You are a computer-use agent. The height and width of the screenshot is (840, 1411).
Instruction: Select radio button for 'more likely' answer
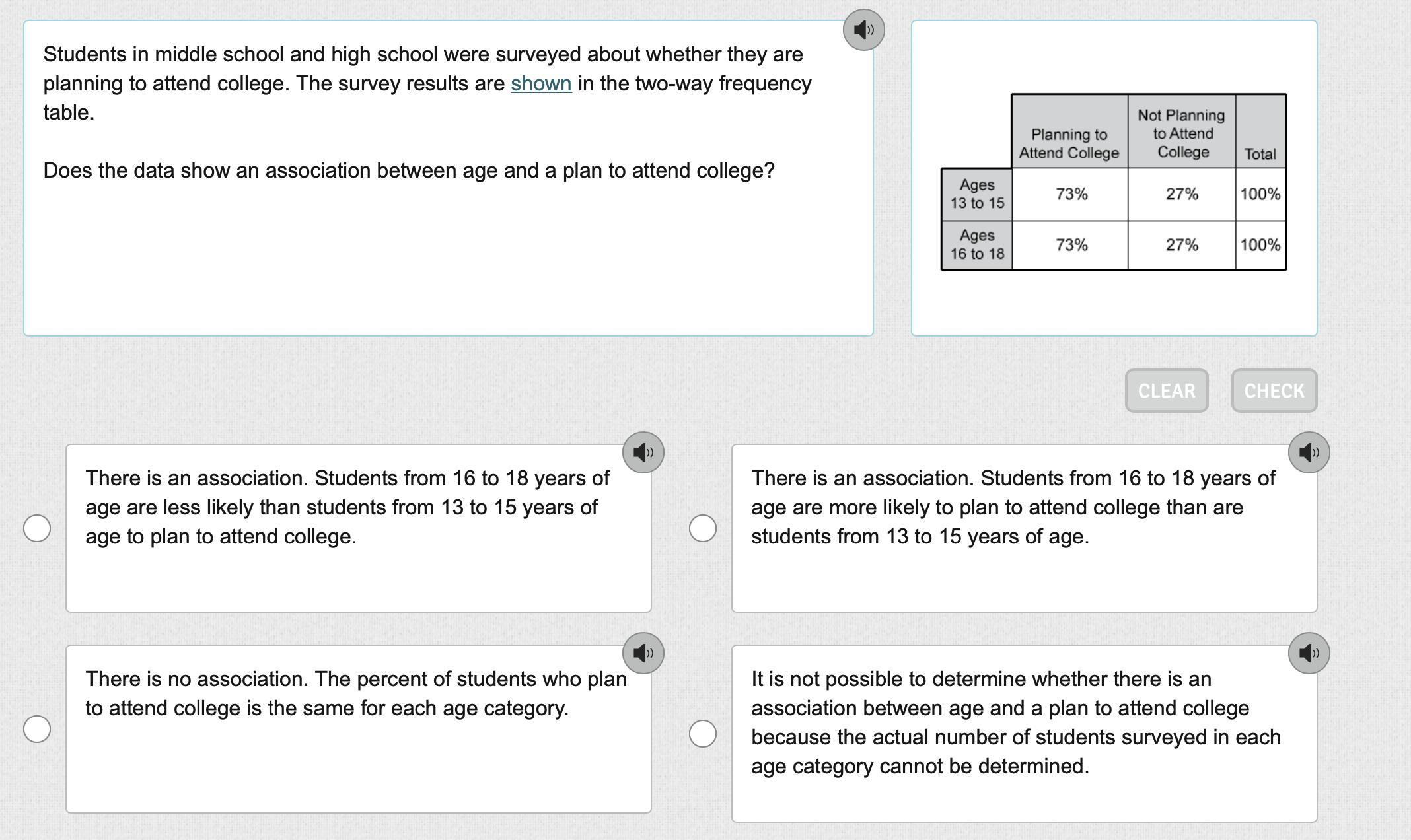click(702, 528)
